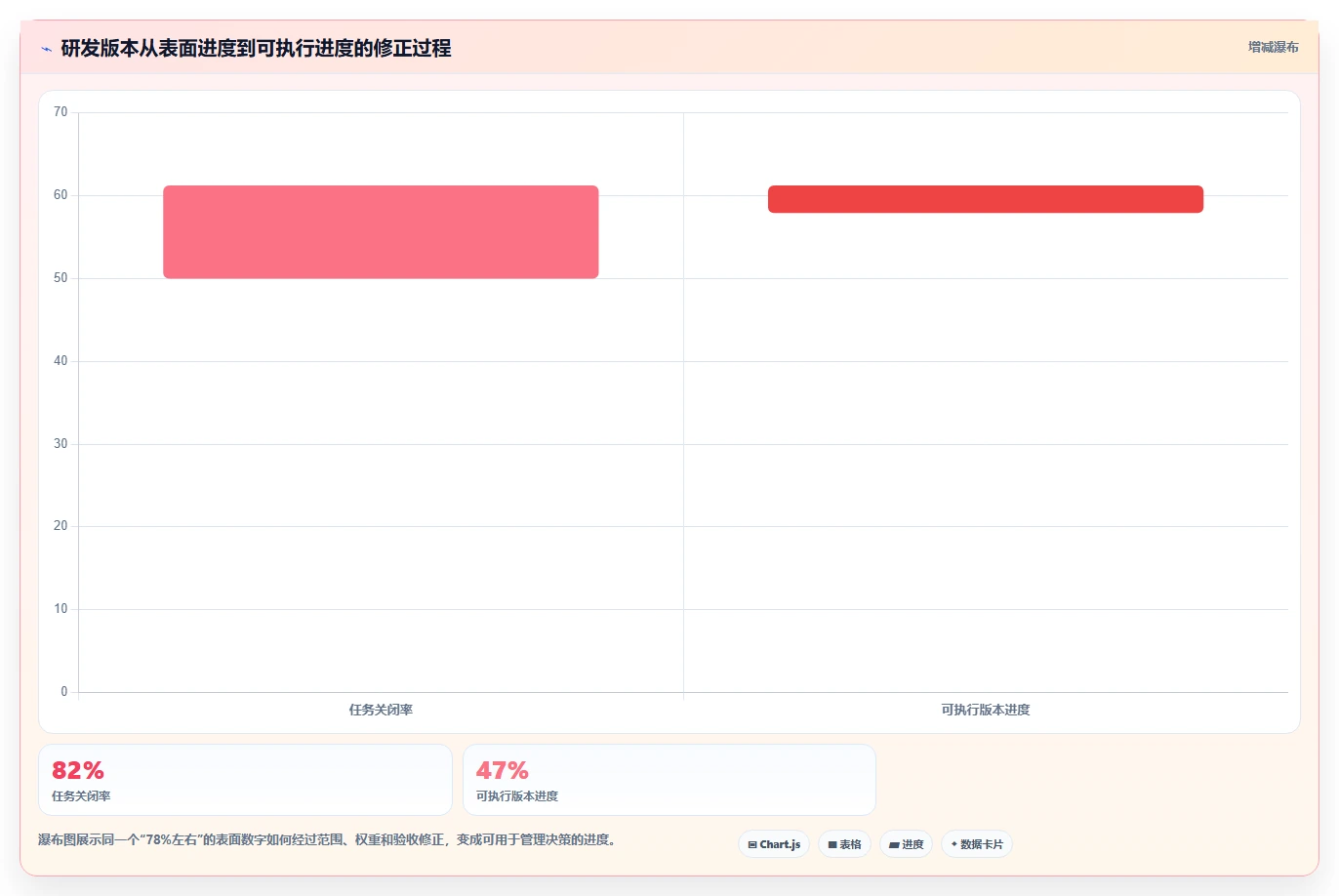Click the 任务关闭率 x-axis label

click(x=381, y=710)
